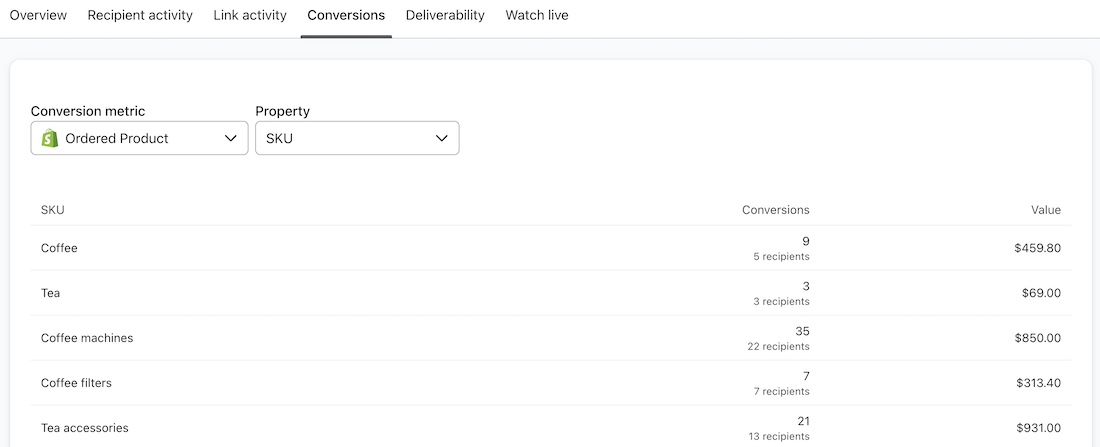Screen dimensions: 1100x447
Task: Click the Shopify bag icon
Action: [x=49, y=139]
